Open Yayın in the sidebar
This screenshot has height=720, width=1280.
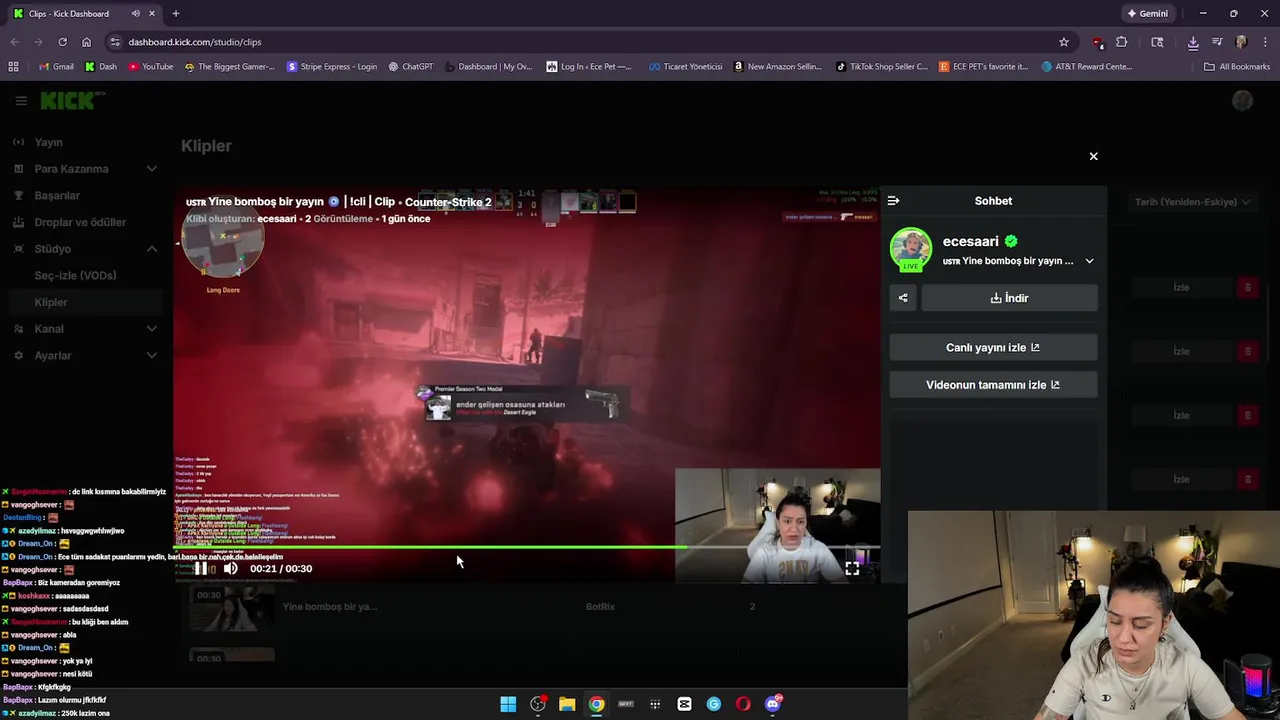[48, 142]
